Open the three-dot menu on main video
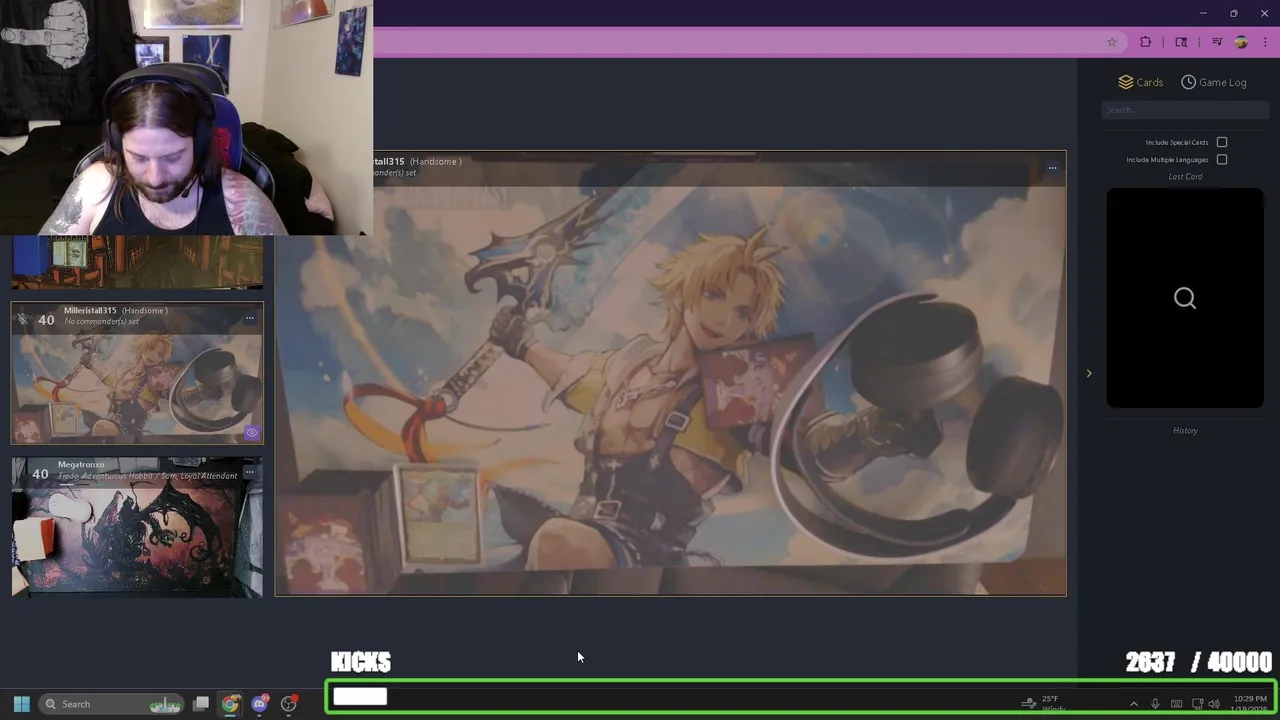Screen dimensions: 1280x720 [x=1052, y=168]
